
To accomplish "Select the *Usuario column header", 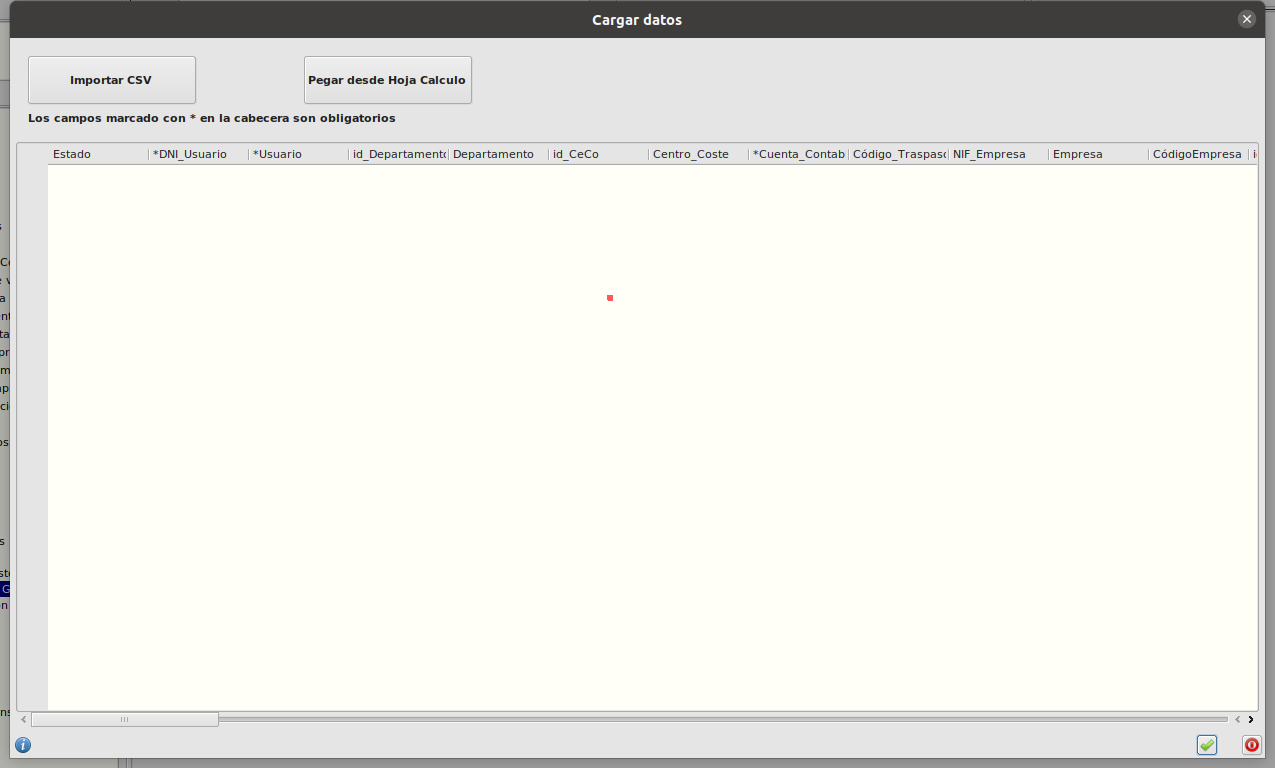I will pyautogui.click(x=298, y=154).
